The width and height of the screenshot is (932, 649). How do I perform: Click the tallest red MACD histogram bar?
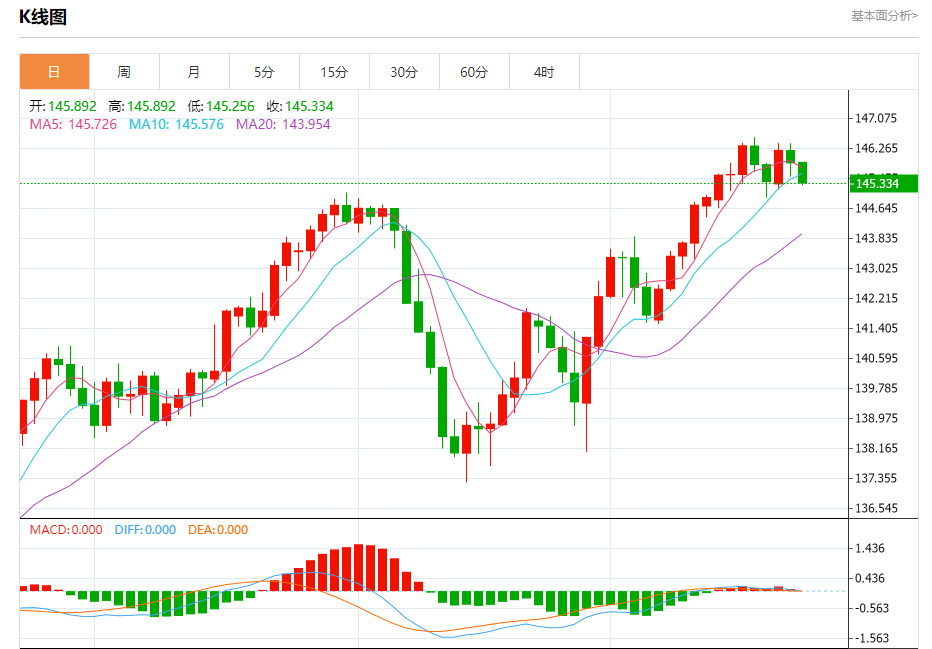click(358, 568)
